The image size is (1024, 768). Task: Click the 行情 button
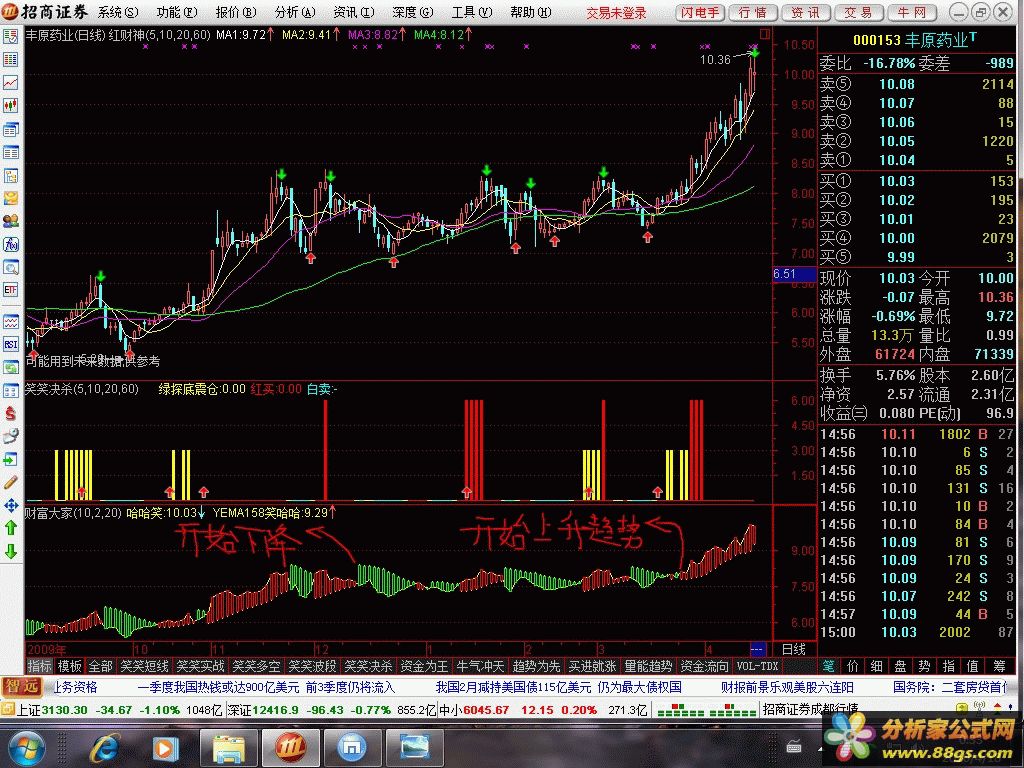(x=752, y=12)
